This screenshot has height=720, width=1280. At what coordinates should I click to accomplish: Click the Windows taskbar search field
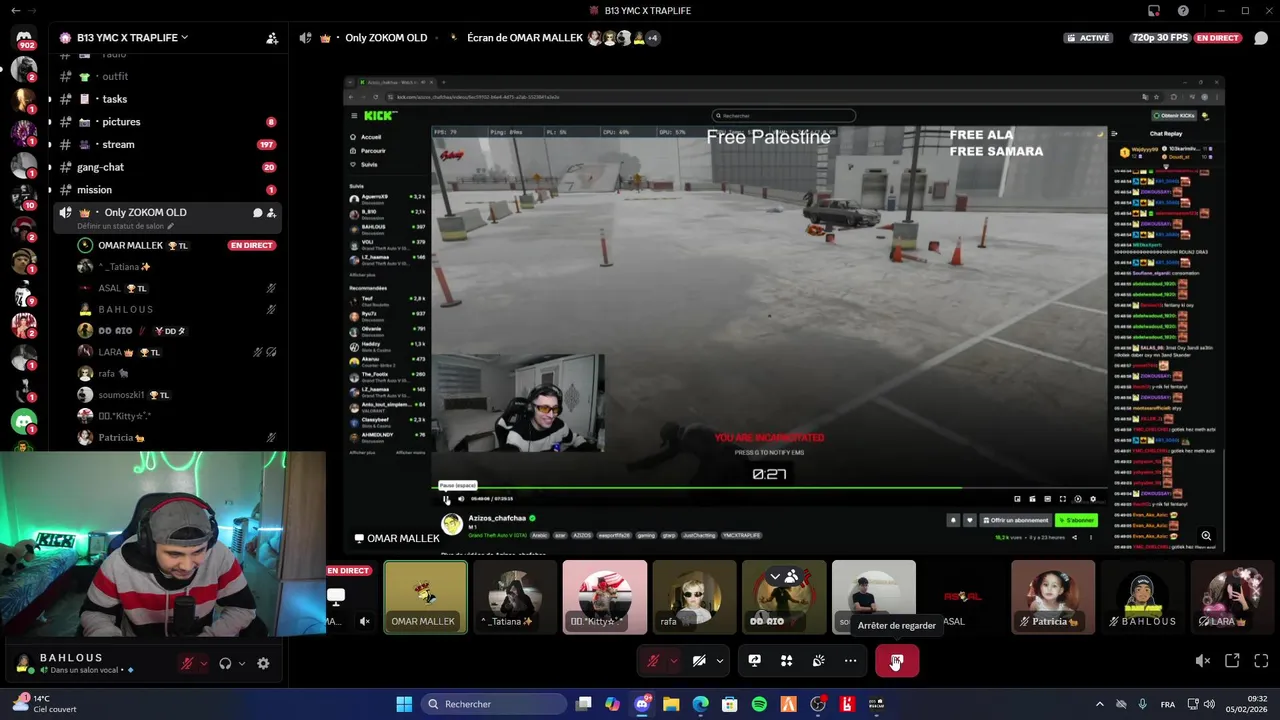[494, 704]
